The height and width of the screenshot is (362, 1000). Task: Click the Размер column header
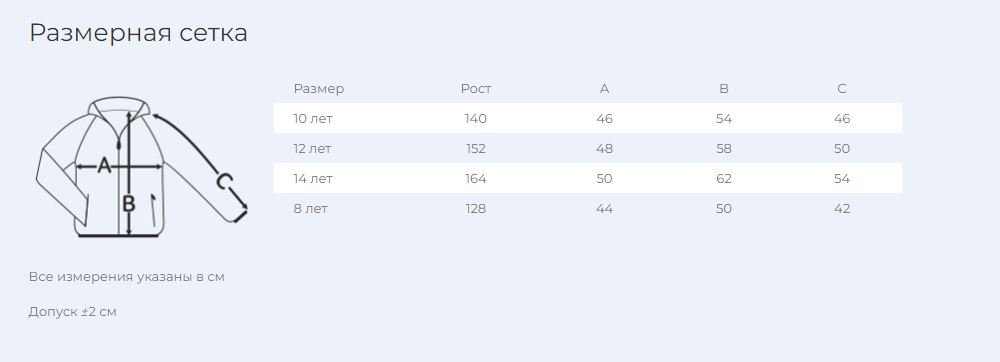point(319,89)
